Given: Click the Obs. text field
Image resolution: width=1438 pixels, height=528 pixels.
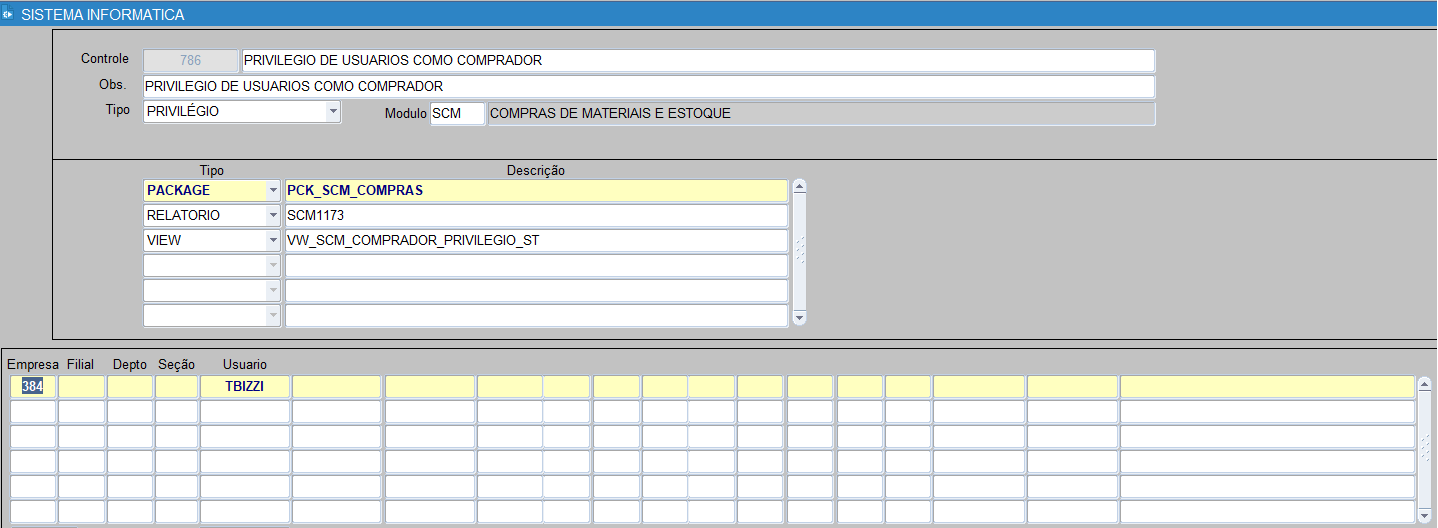Looking at the screenshot, I should tap(649, 87).
